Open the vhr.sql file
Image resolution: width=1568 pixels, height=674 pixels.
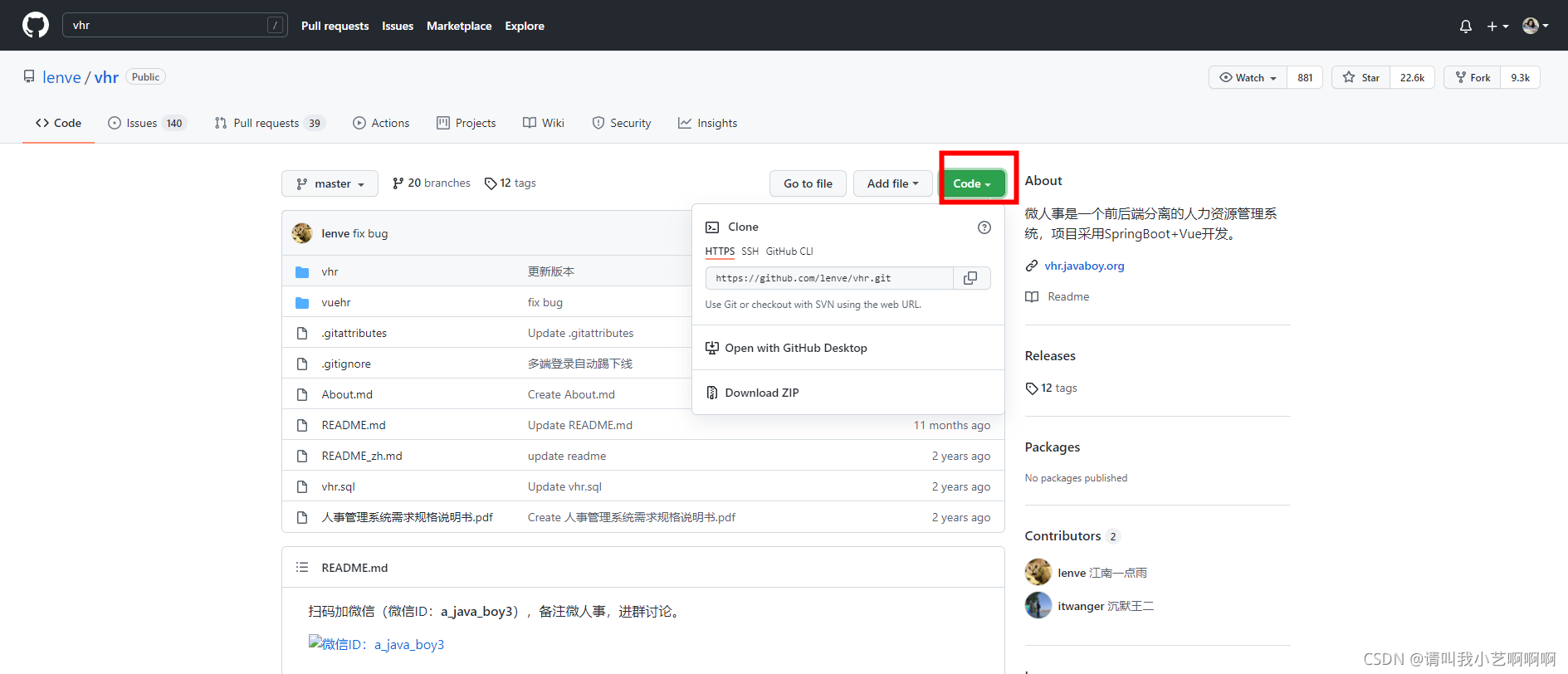[339, 486]
